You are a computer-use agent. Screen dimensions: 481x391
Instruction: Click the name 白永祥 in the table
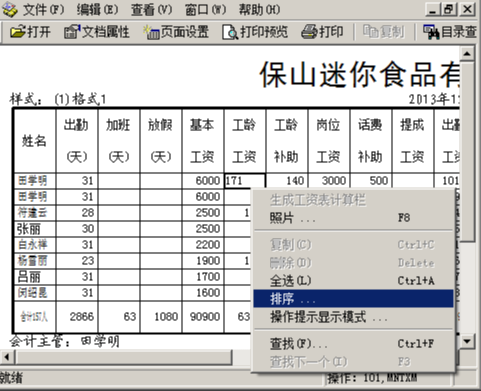[32, 245]
